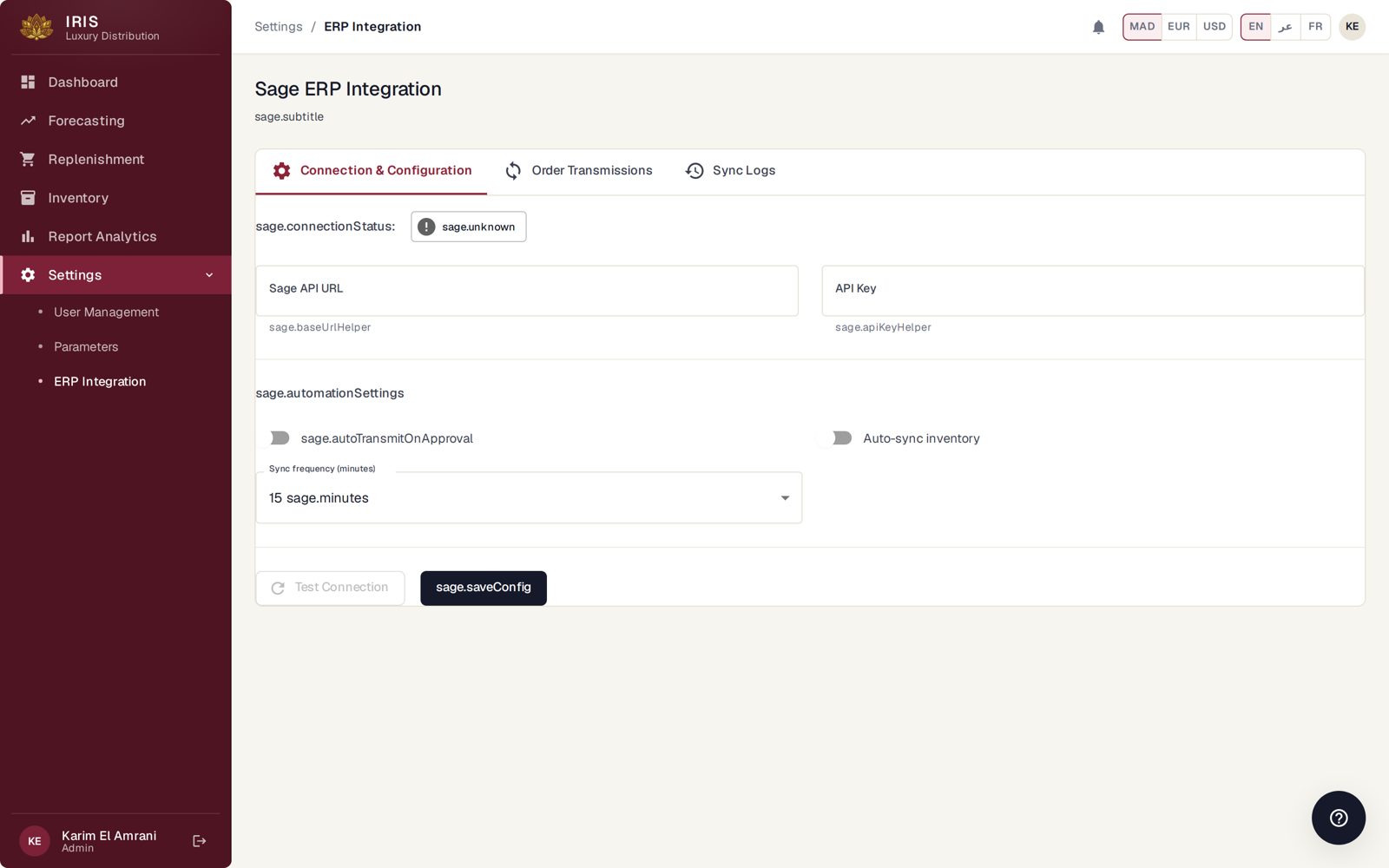The height and width of the screenshot is (868, 1389).
Task: Click the Inventory box icon
Action: [x=28, y=198]
